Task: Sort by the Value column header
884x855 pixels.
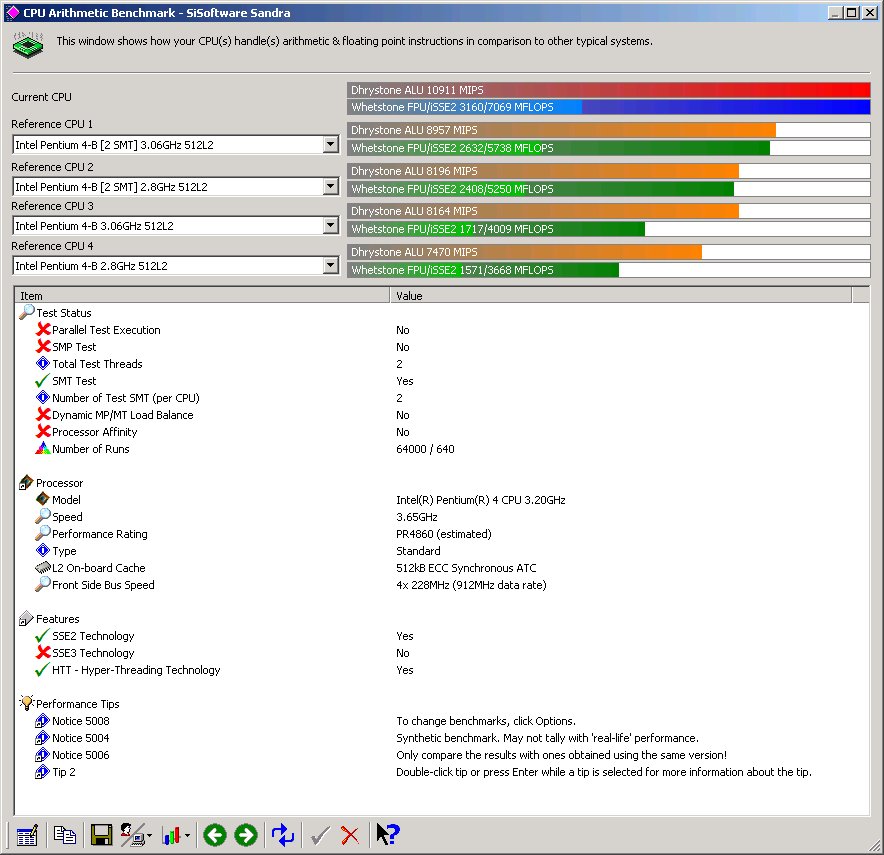Action: click(621, 295)
